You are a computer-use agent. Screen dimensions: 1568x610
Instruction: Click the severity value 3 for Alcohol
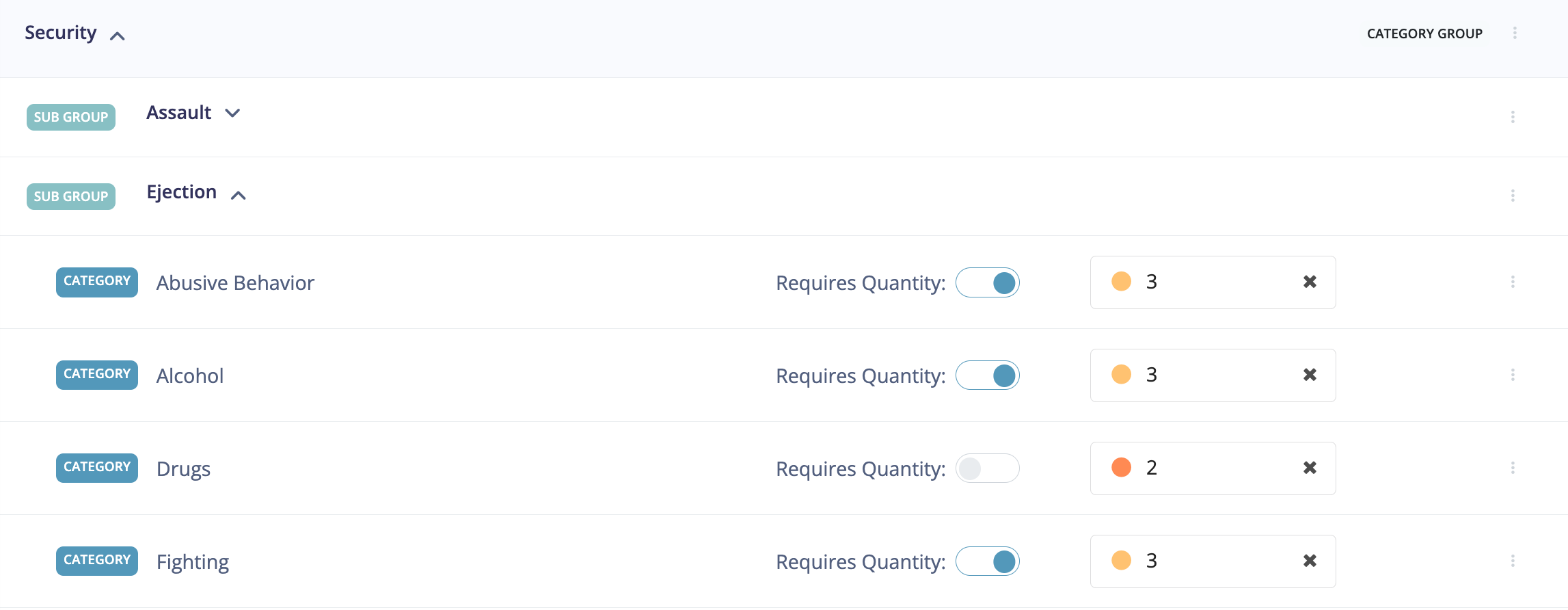[1152, 375]
